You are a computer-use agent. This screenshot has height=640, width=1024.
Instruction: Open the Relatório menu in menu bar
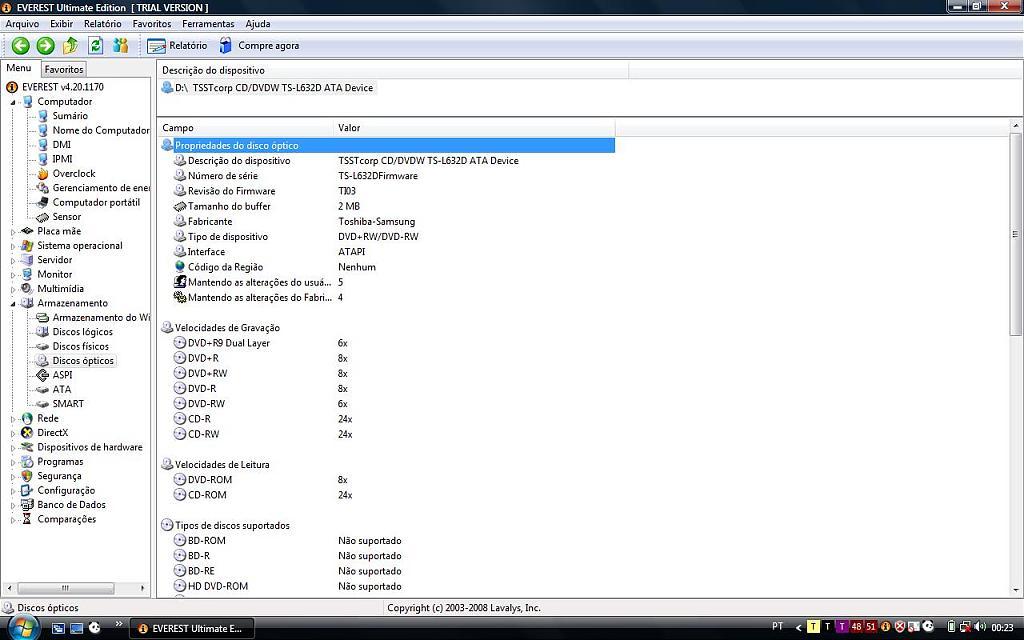(x=103, y=24)
